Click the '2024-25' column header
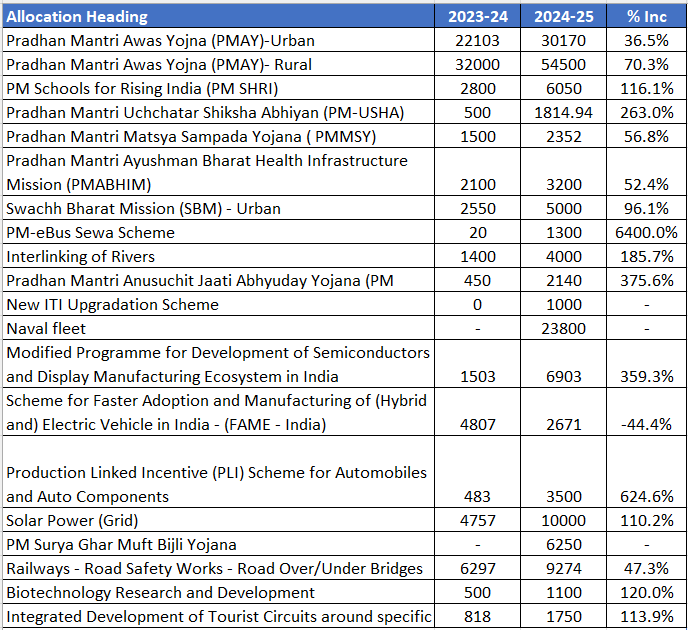The image size is (688, 630). [563, 16]
